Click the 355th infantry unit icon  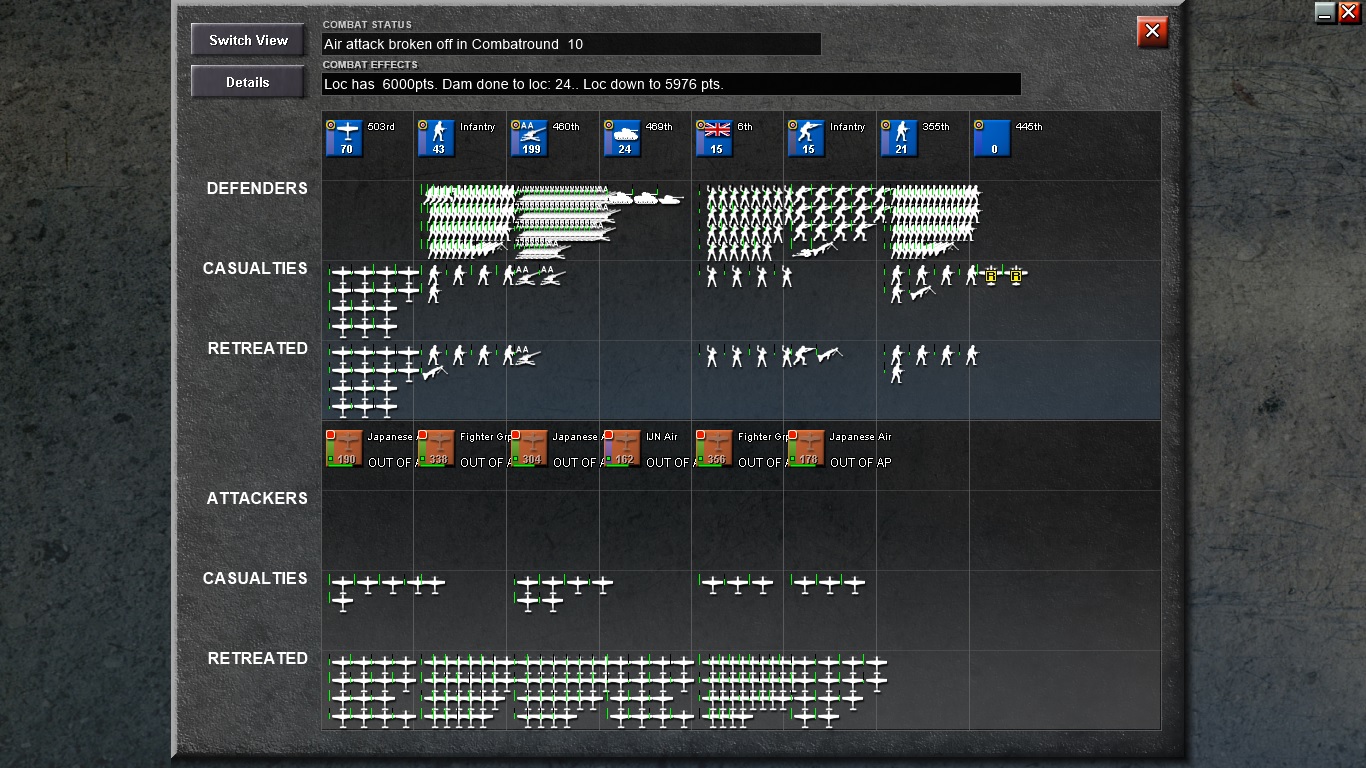click(900, 139)
